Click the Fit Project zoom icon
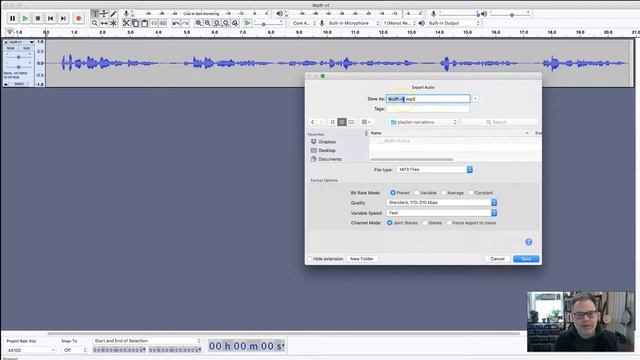The width and height of the screenshot is (640, 360). [x=226, y=23]
